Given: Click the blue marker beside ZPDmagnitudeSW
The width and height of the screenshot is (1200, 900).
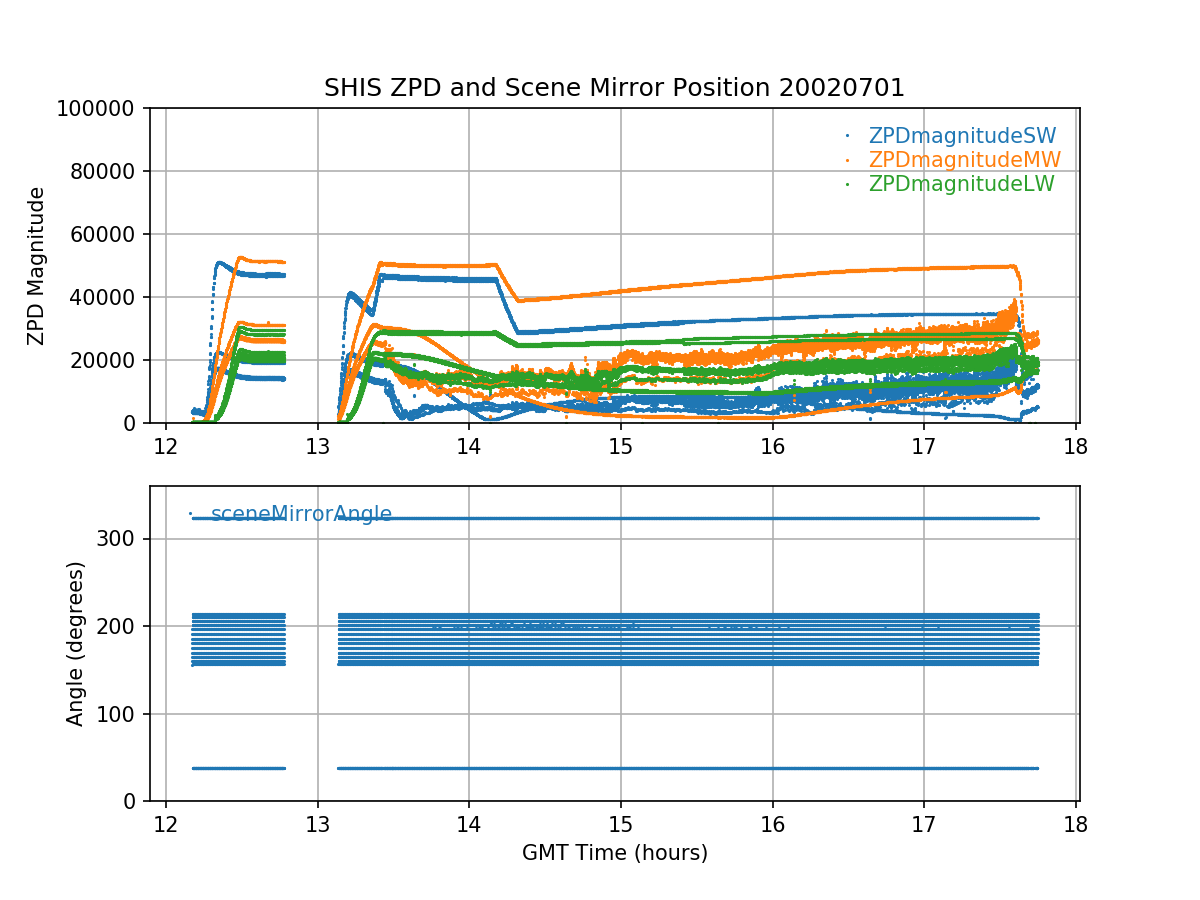Looking at the screenshot, I should (847, 136).
